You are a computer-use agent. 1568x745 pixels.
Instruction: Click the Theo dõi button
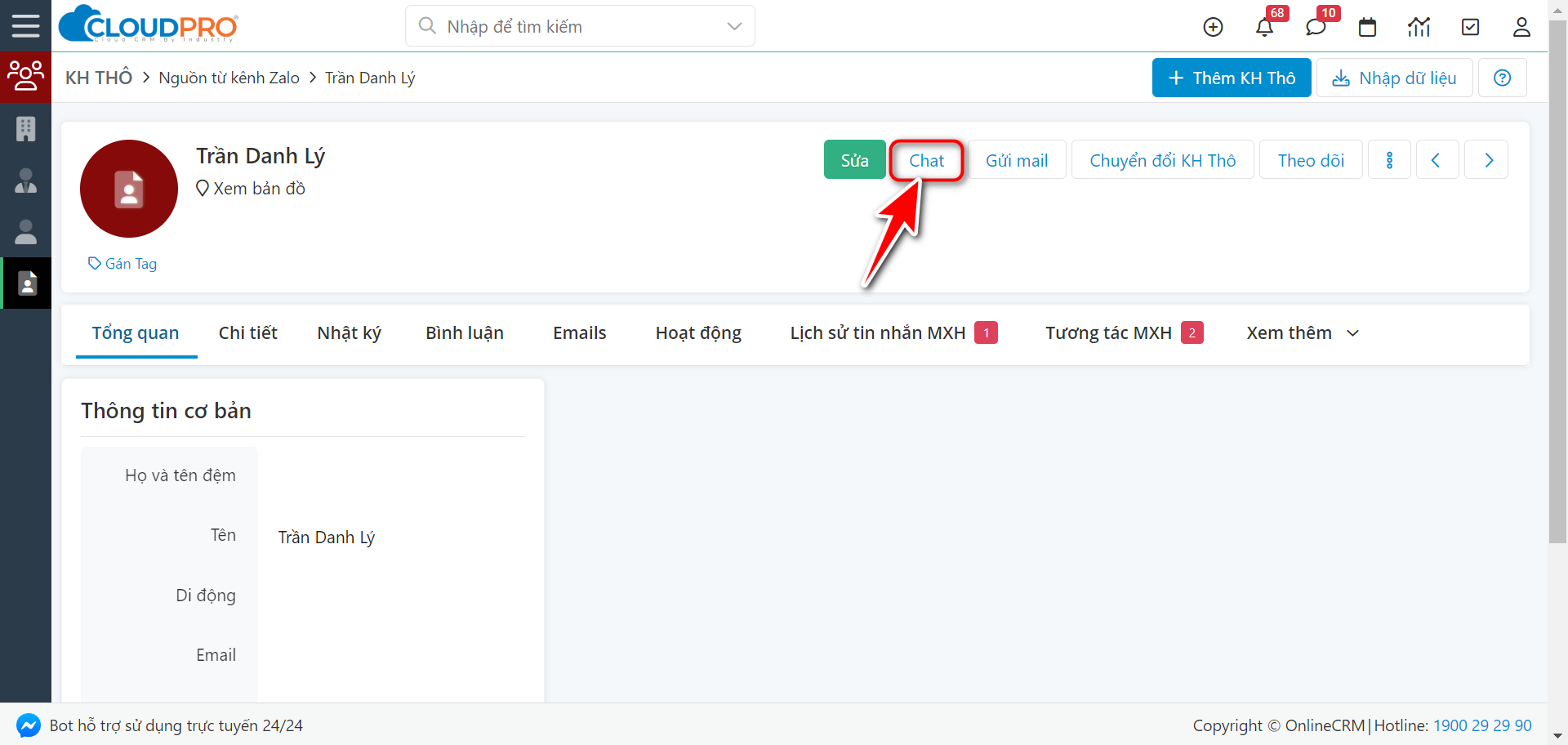1312,160
